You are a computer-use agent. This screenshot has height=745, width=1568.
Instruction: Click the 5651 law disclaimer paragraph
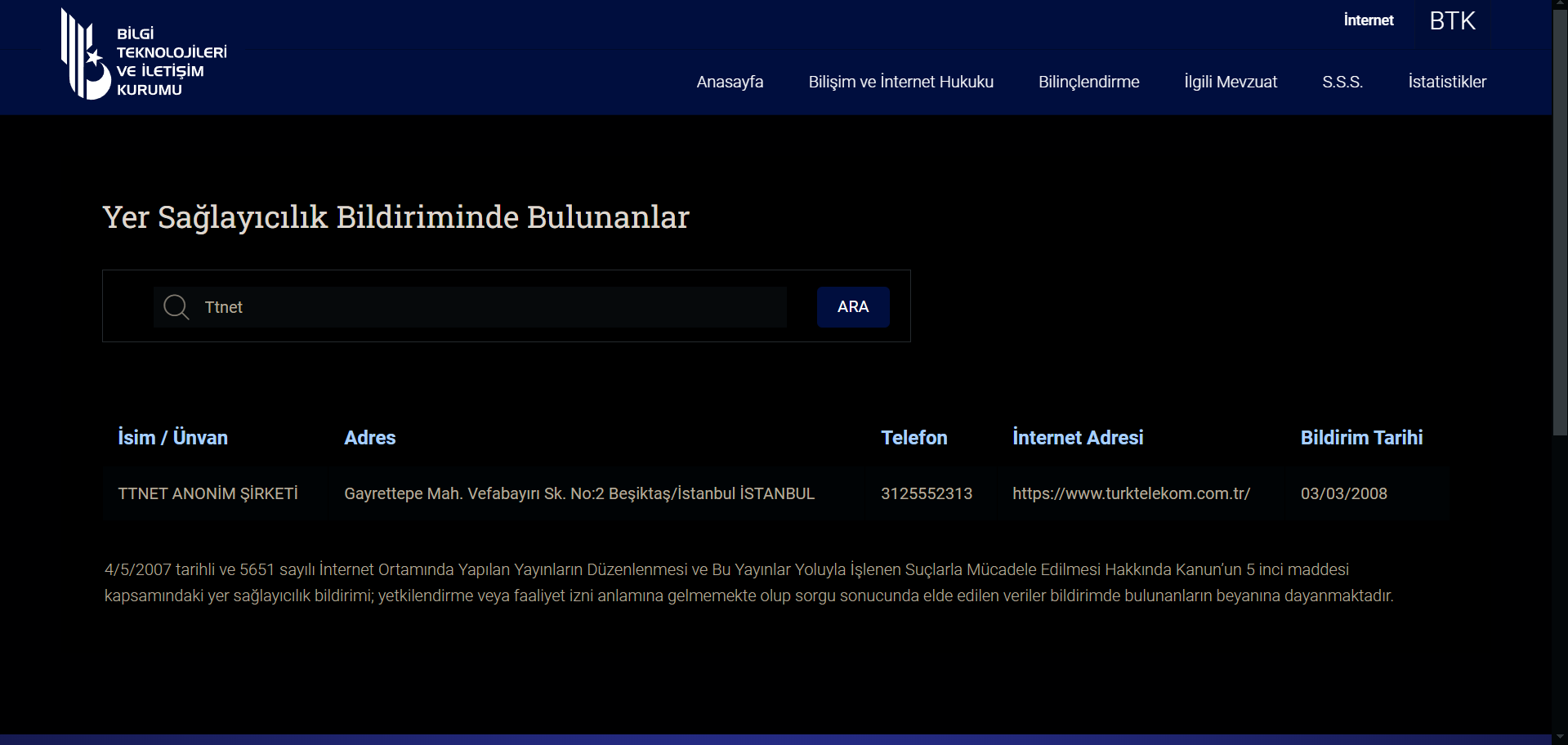tap(748, 582)
